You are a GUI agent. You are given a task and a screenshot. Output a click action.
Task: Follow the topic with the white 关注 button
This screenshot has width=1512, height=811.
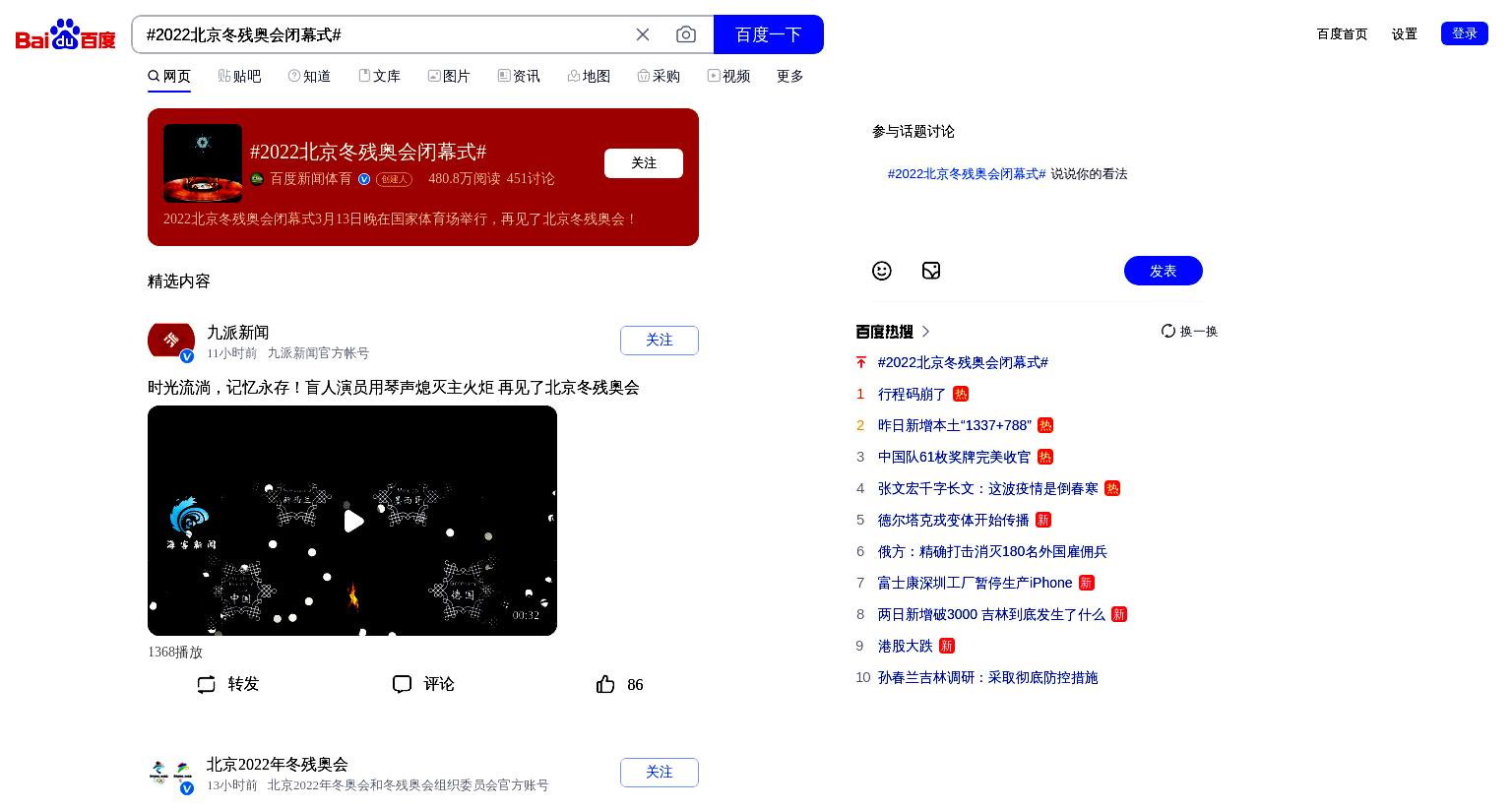tap(644, 163)
